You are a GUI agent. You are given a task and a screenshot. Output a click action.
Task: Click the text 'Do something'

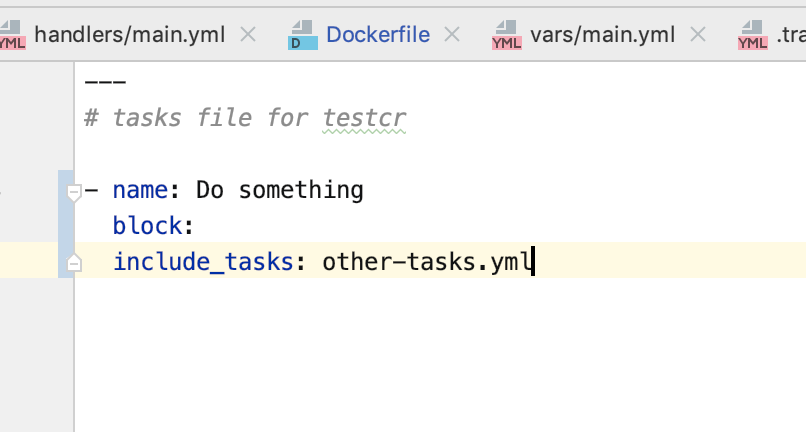pyautogui.click(x=280, y=190)
